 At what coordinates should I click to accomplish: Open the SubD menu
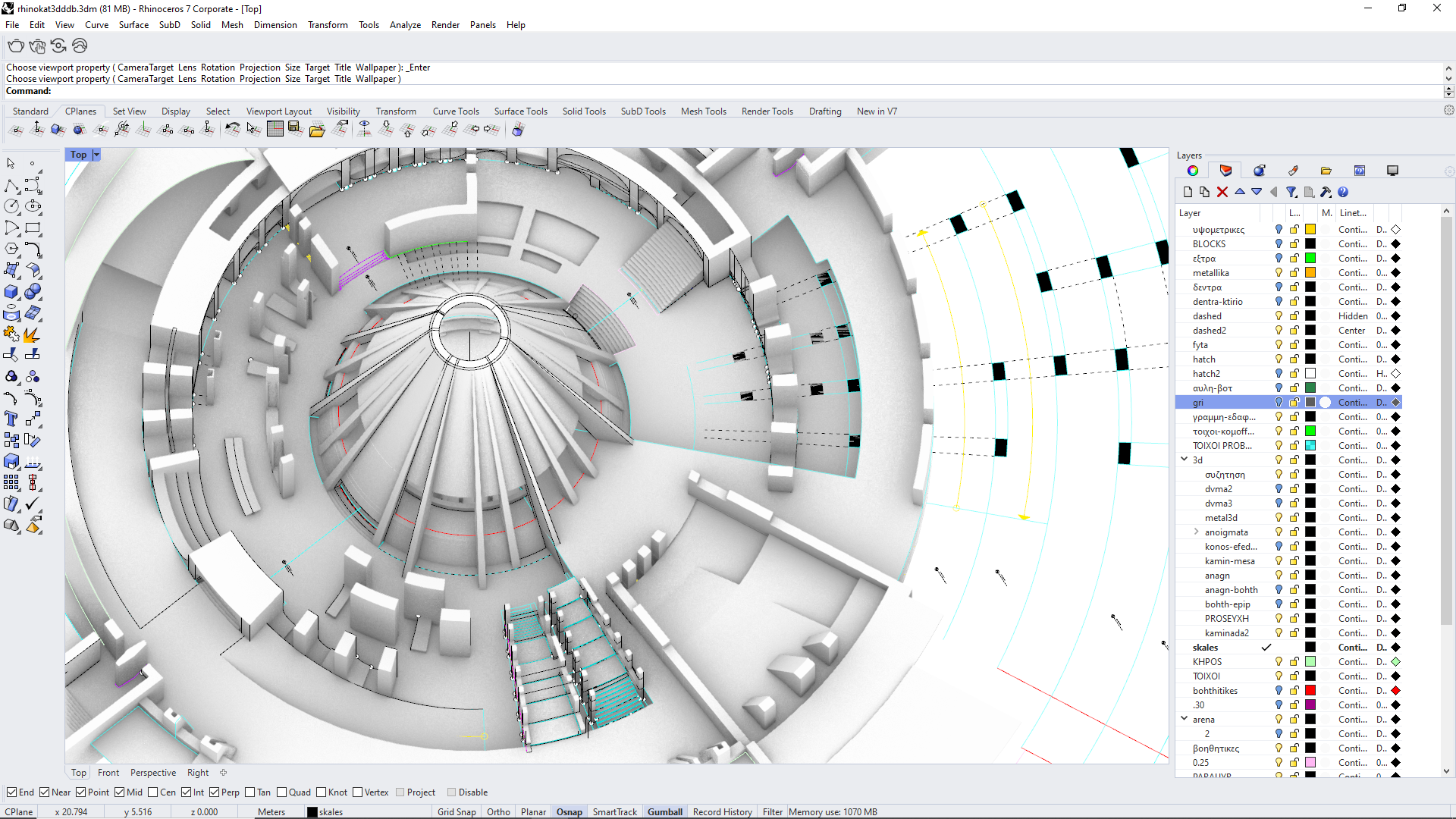click(x=169, y=25)
